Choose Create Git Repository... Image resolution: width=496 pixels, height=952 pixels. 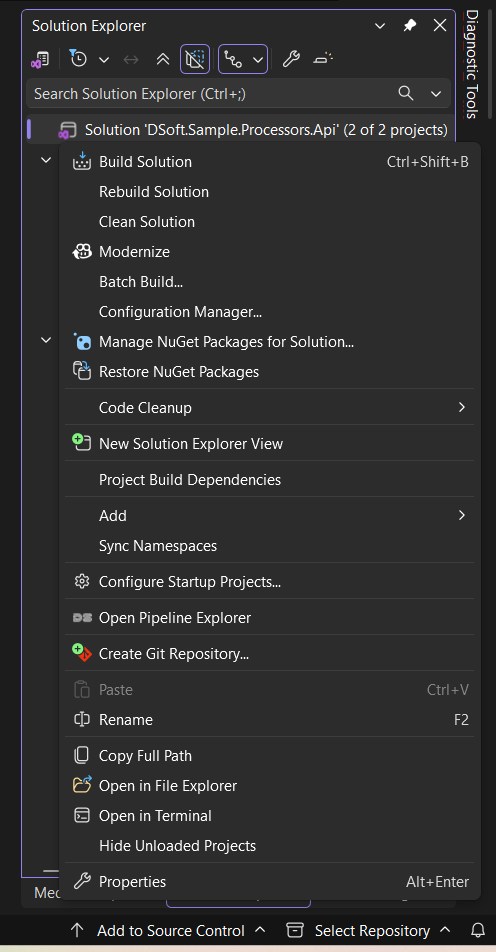pyautogui.click(x=270, y=654)
